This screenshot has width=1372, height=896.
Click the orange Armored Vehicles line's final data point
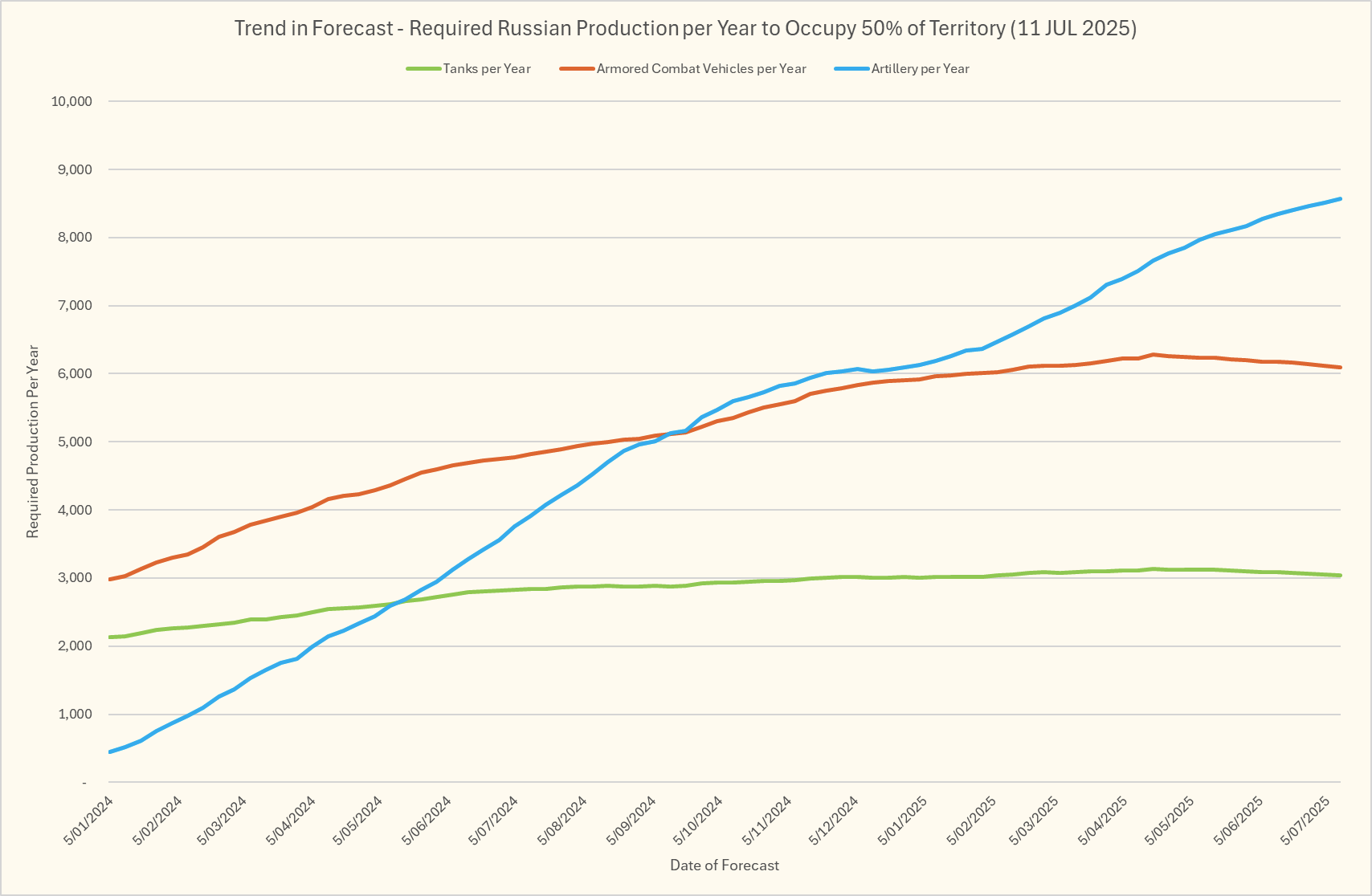(1341, 368)
